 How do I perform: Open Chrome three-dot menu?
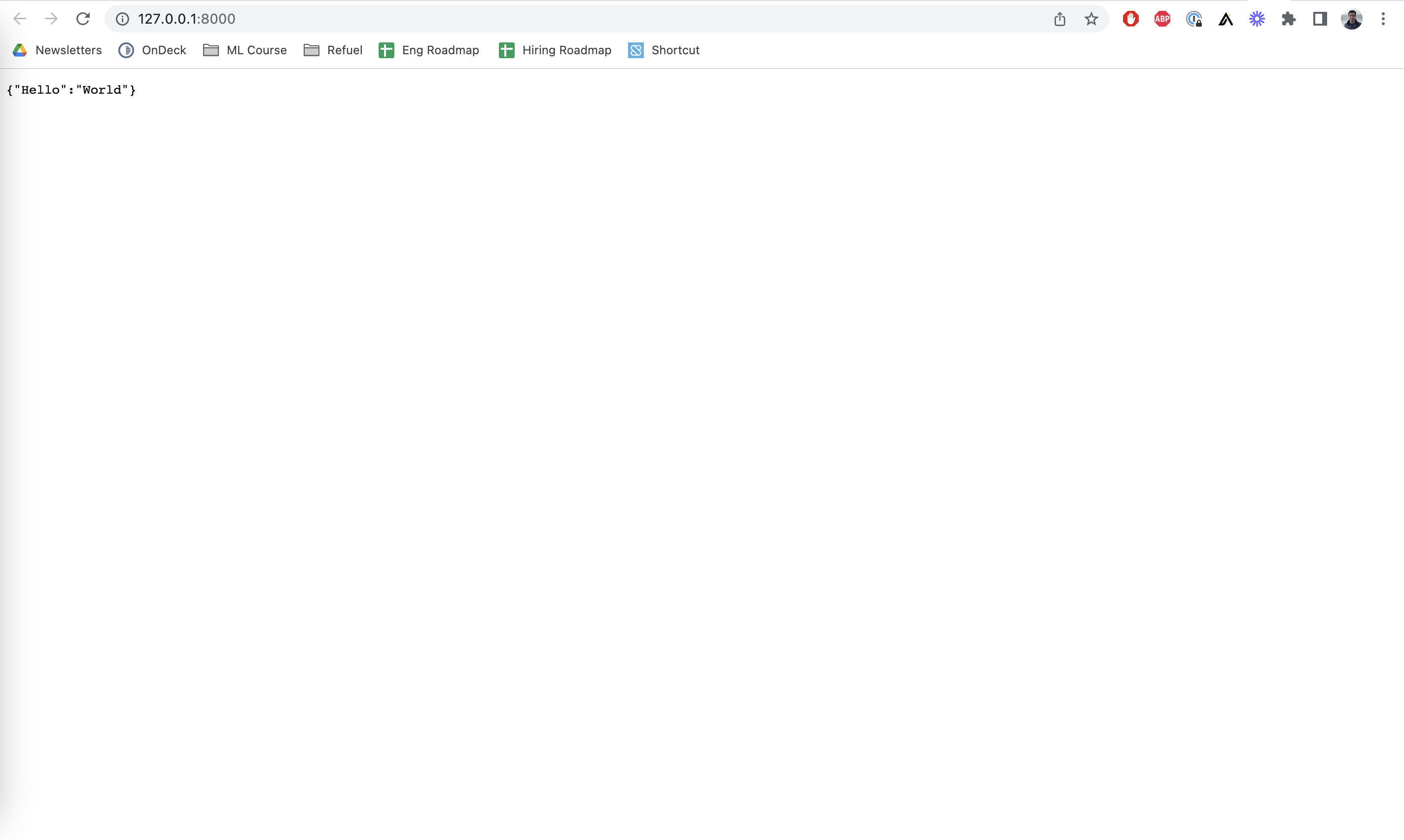[x=1382, y=19]
